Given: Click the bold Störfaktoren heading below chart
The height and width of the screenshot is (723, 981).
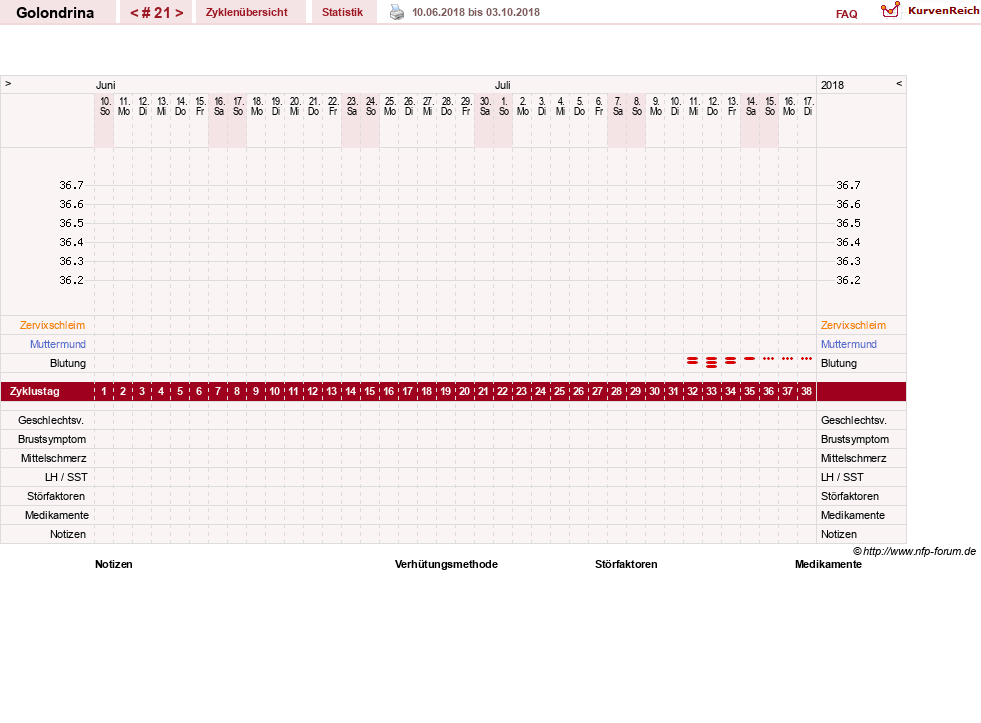Looking at the screenshot, I should tap(626, 564).
